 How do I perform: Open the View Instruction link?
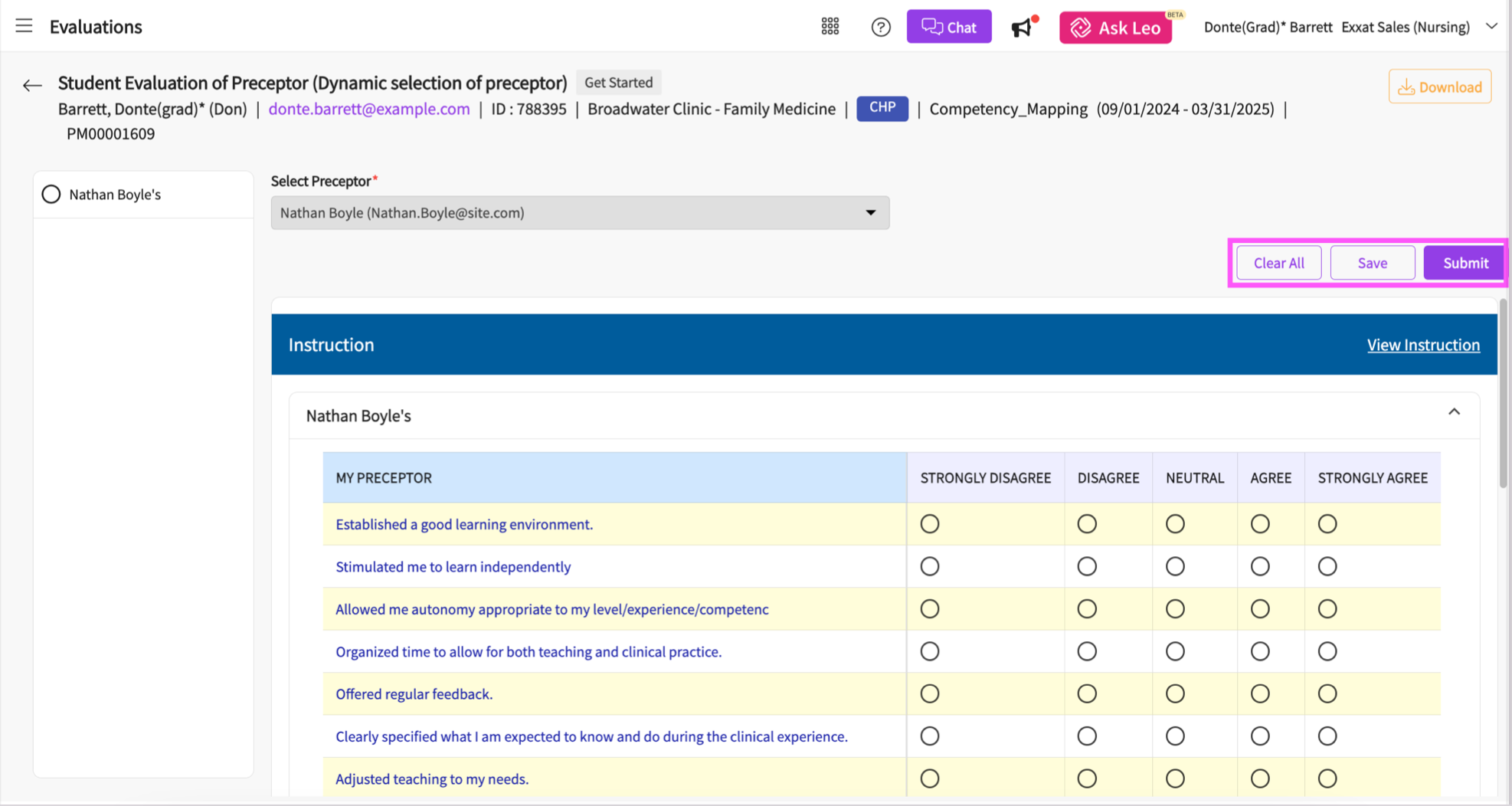[x=1422, y=345]
